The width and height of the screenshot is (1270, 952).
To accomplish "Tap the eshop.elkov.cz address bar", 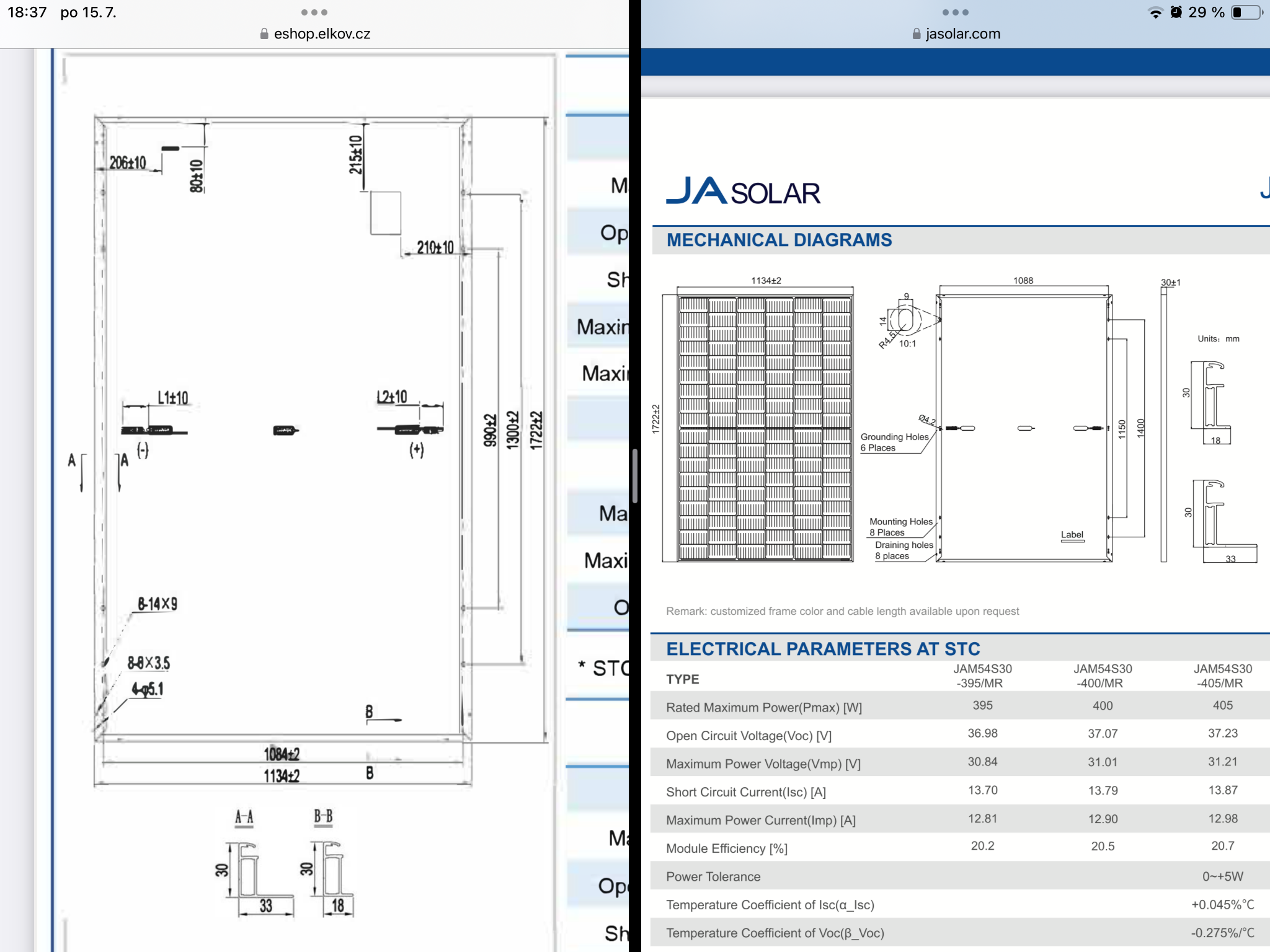I will coord(321,34).
